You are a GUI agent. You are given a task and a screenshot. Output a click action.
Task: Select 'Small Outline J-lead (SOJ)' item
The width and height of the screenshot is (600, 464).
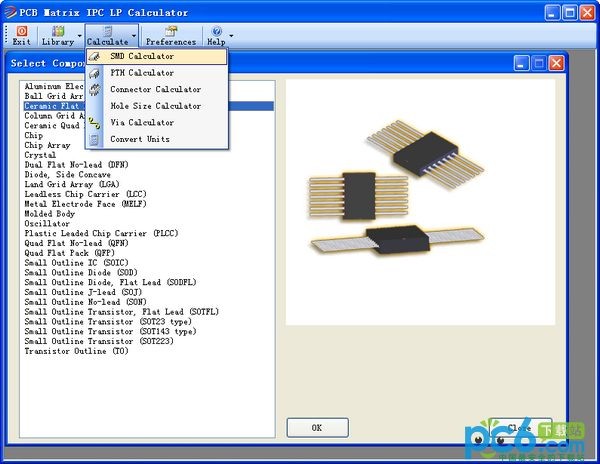[x=83, y=292]
